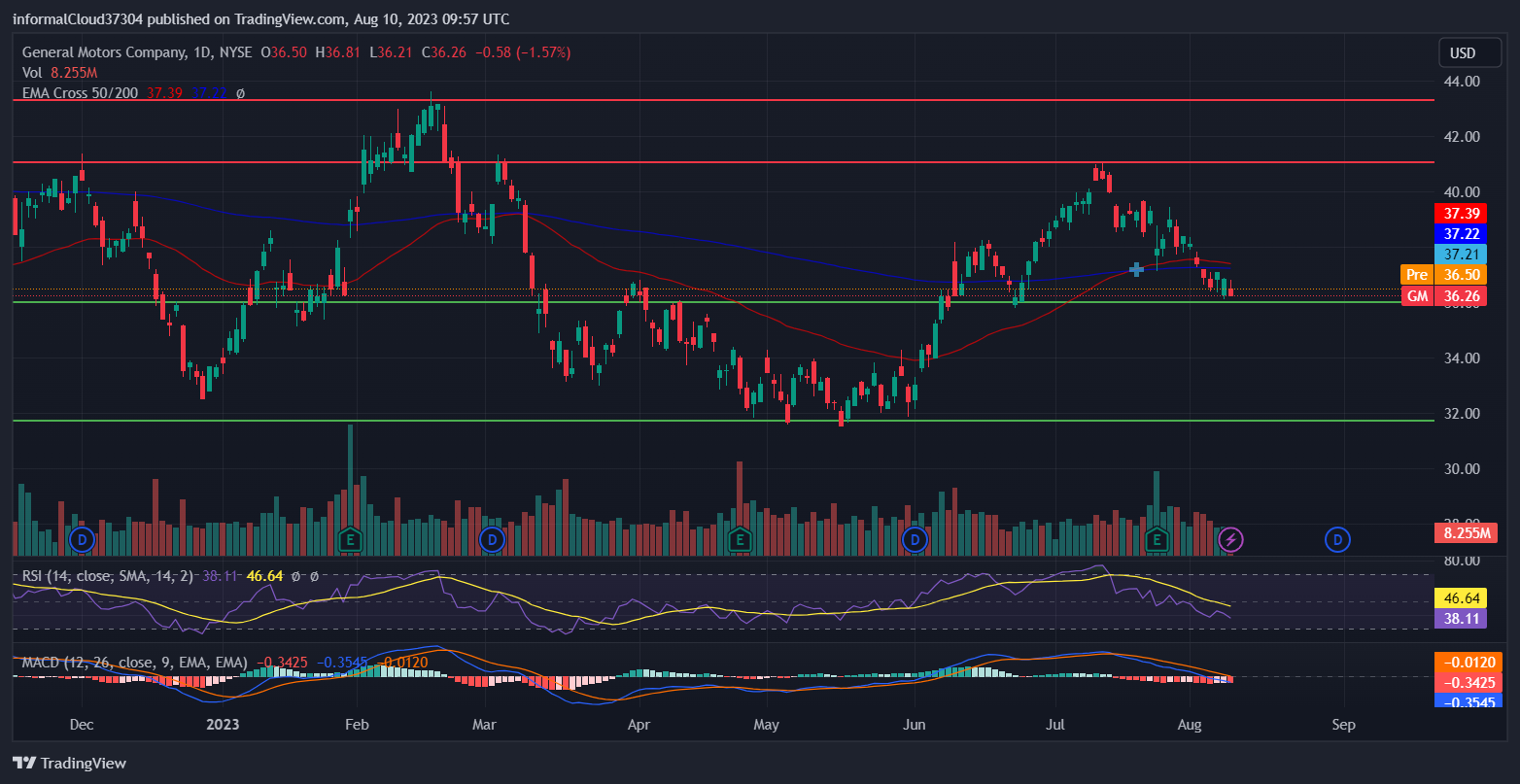Select the RSI indicator legend
Viewport: 1520px width, 784px height.
coord(109,576)
